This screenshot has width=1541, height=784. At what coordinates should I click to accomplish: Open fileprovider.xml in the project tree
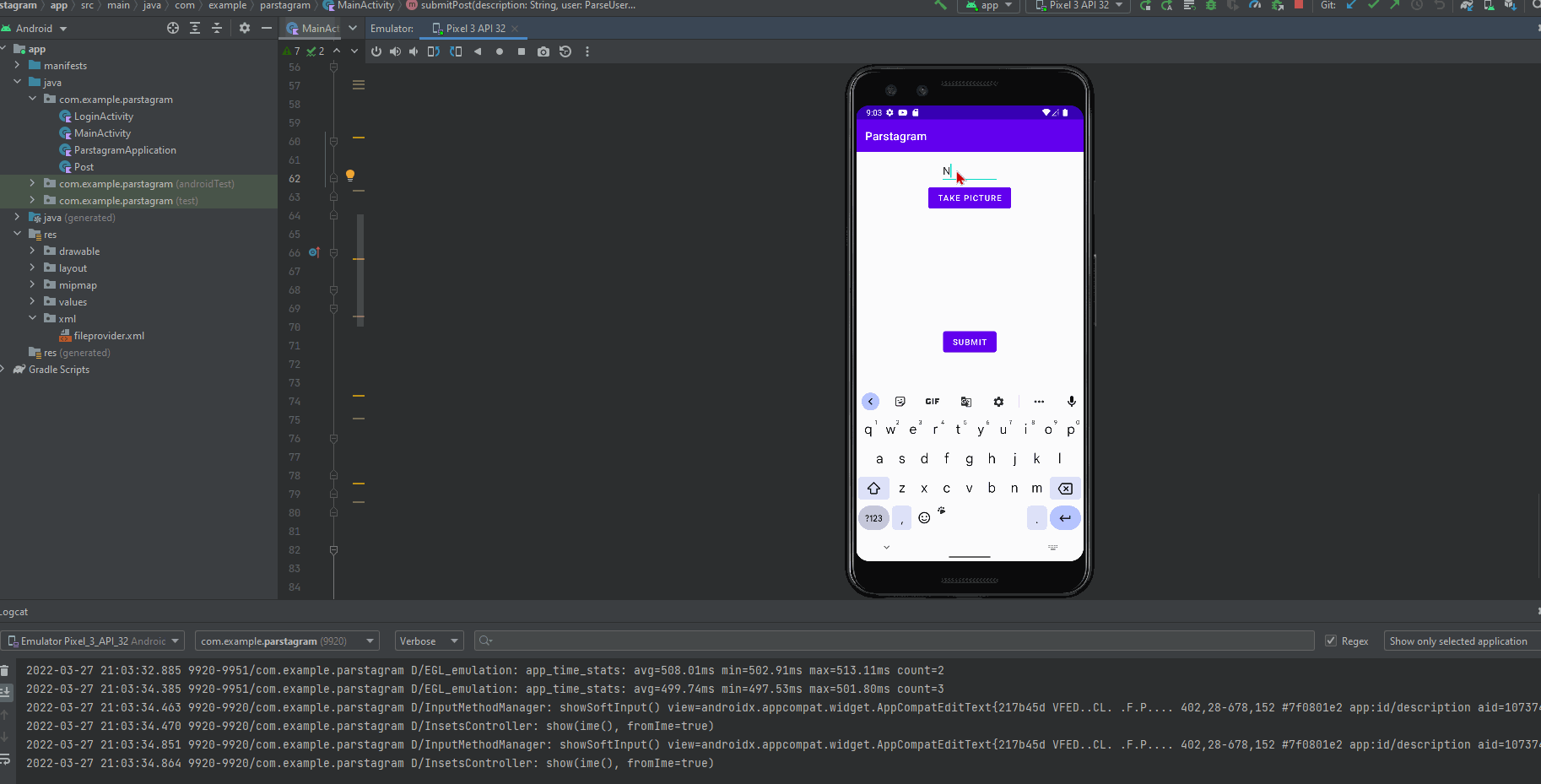click(109, 336)
